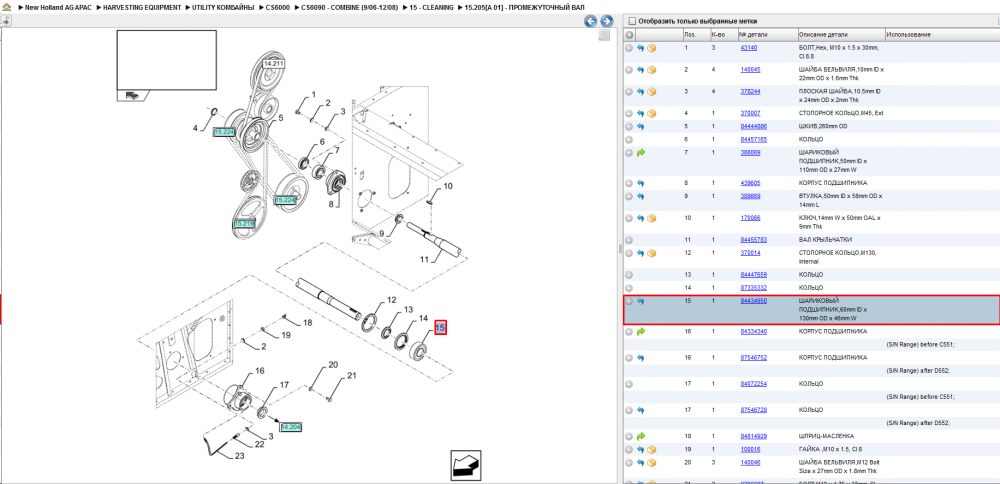Navigate to 'New Holland AG APAC' breadcrumb
The width and height of the screenshot is (1000, 484).
pos(60,7)
